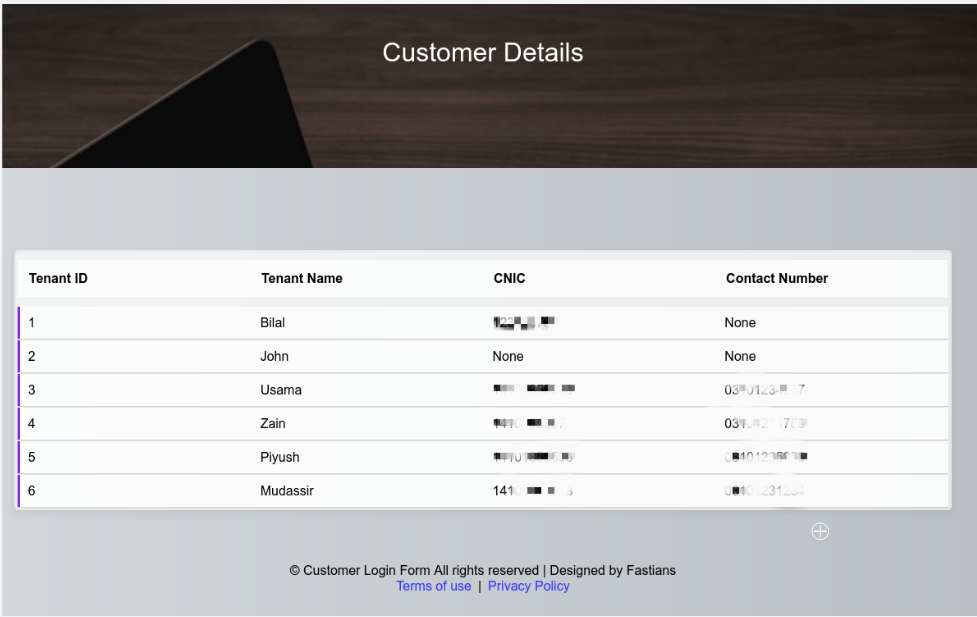Click Tenant ID 1 cell
Image resolution: width=977 pixels, height=617 pixels.
click(x=31, y=323)
